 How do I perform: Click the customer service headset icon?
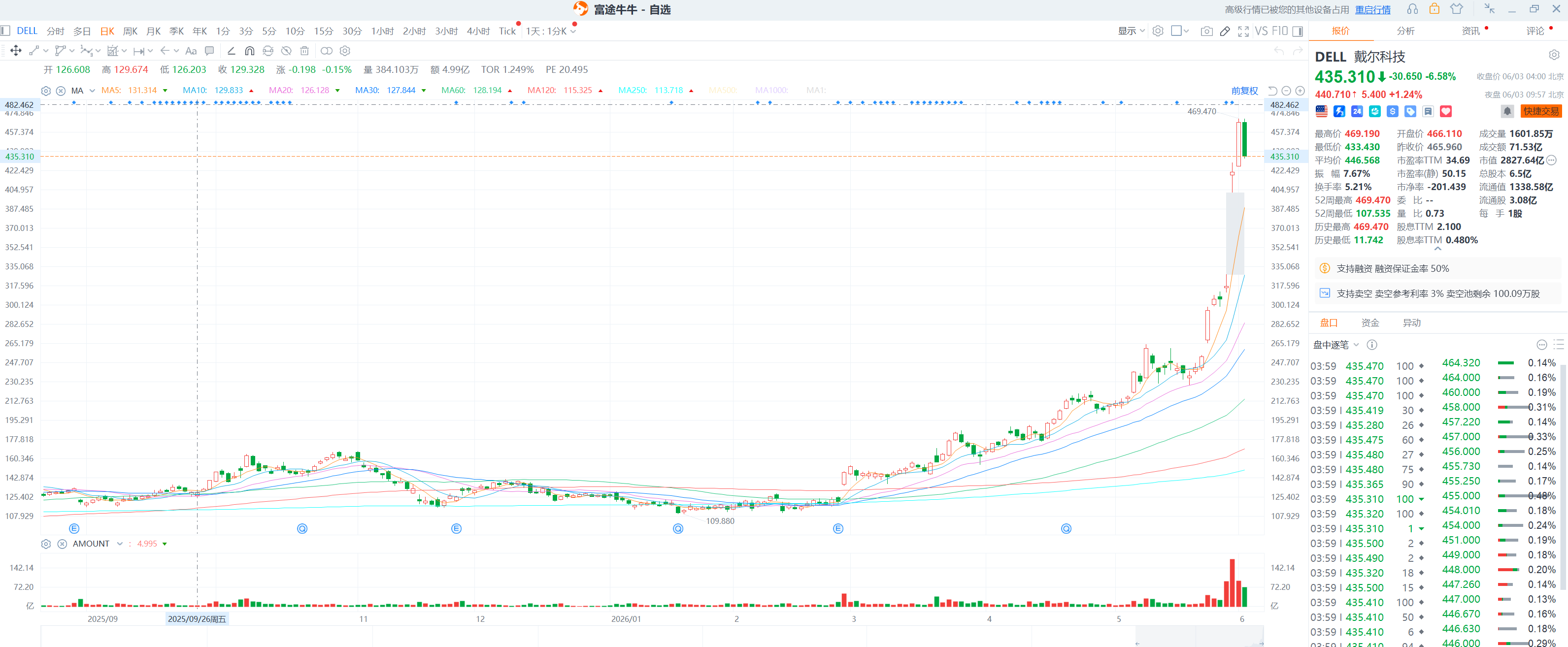(1413, 9)
